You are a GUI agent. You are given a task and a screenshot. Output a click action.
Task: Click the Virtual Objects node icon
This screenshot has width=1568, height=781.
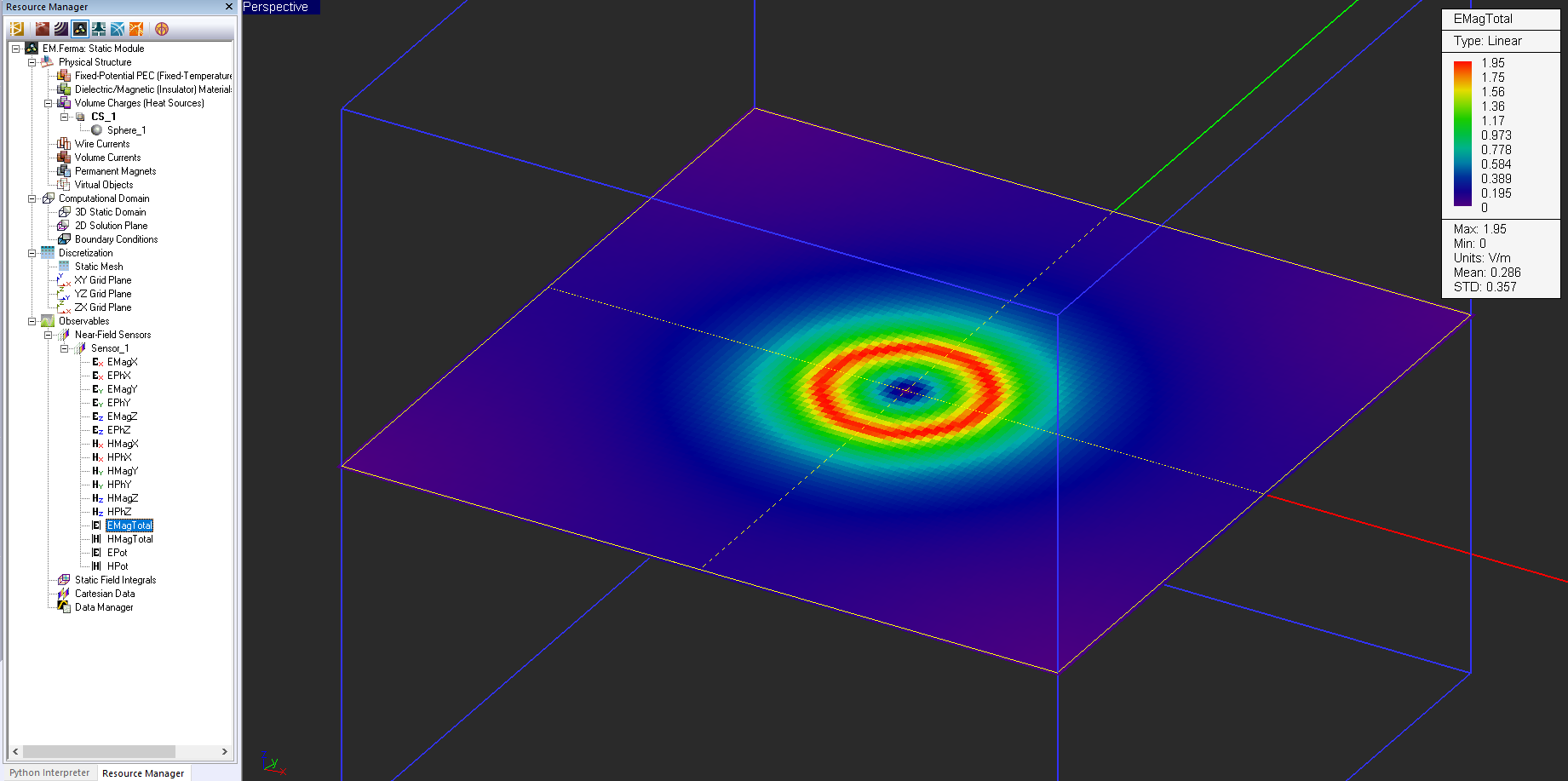click(64, 185)
